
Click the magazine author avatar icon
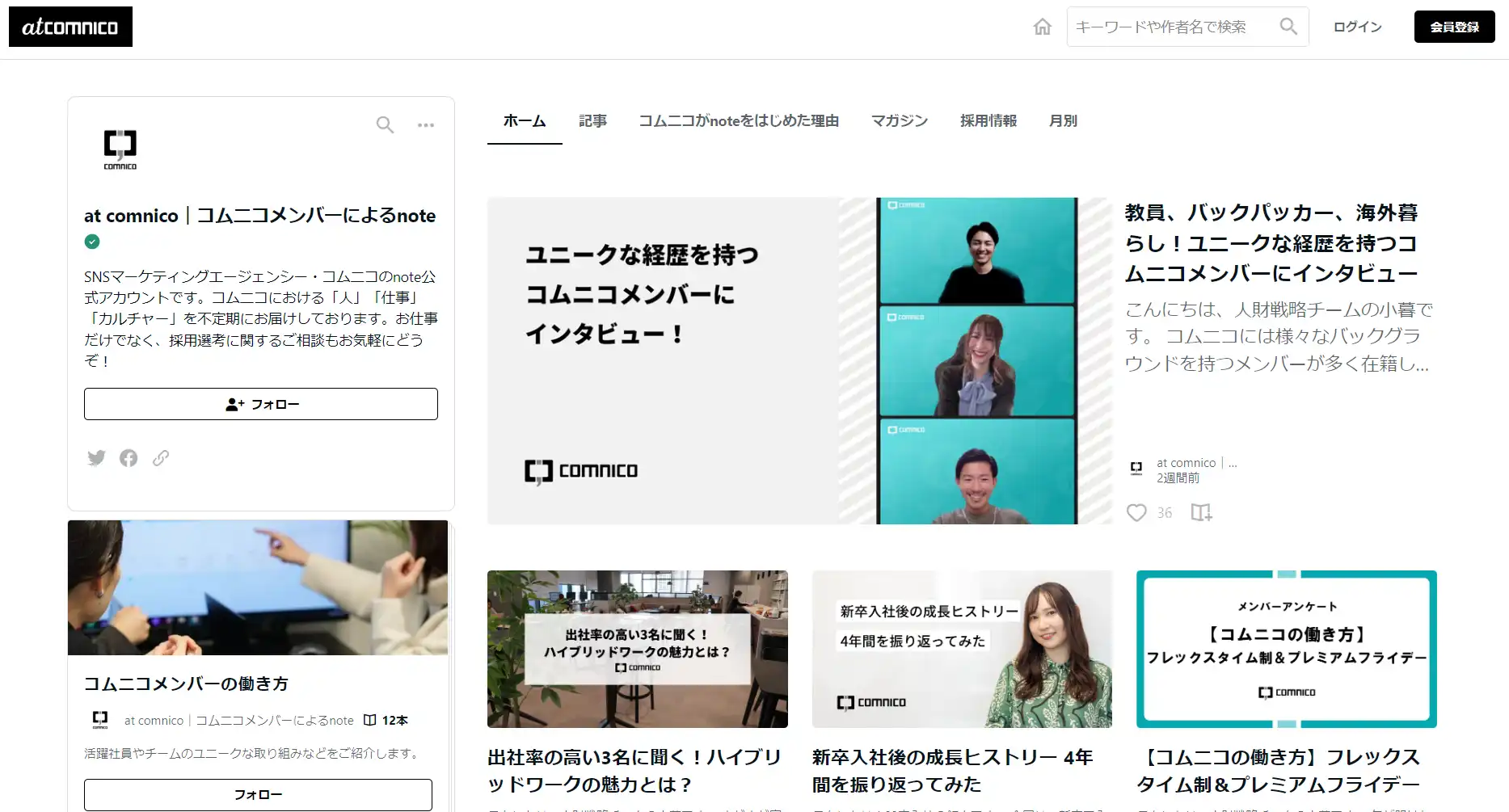(x=100, y=720)
